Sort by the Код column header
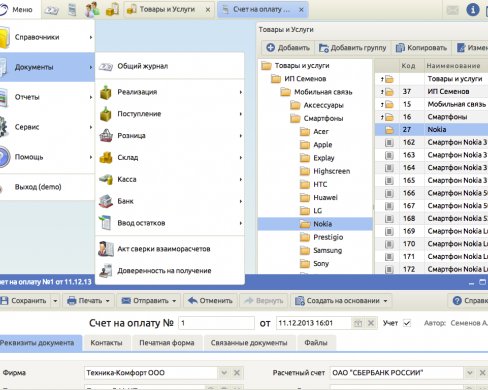 pyautogui.click(x=412, y=66)
